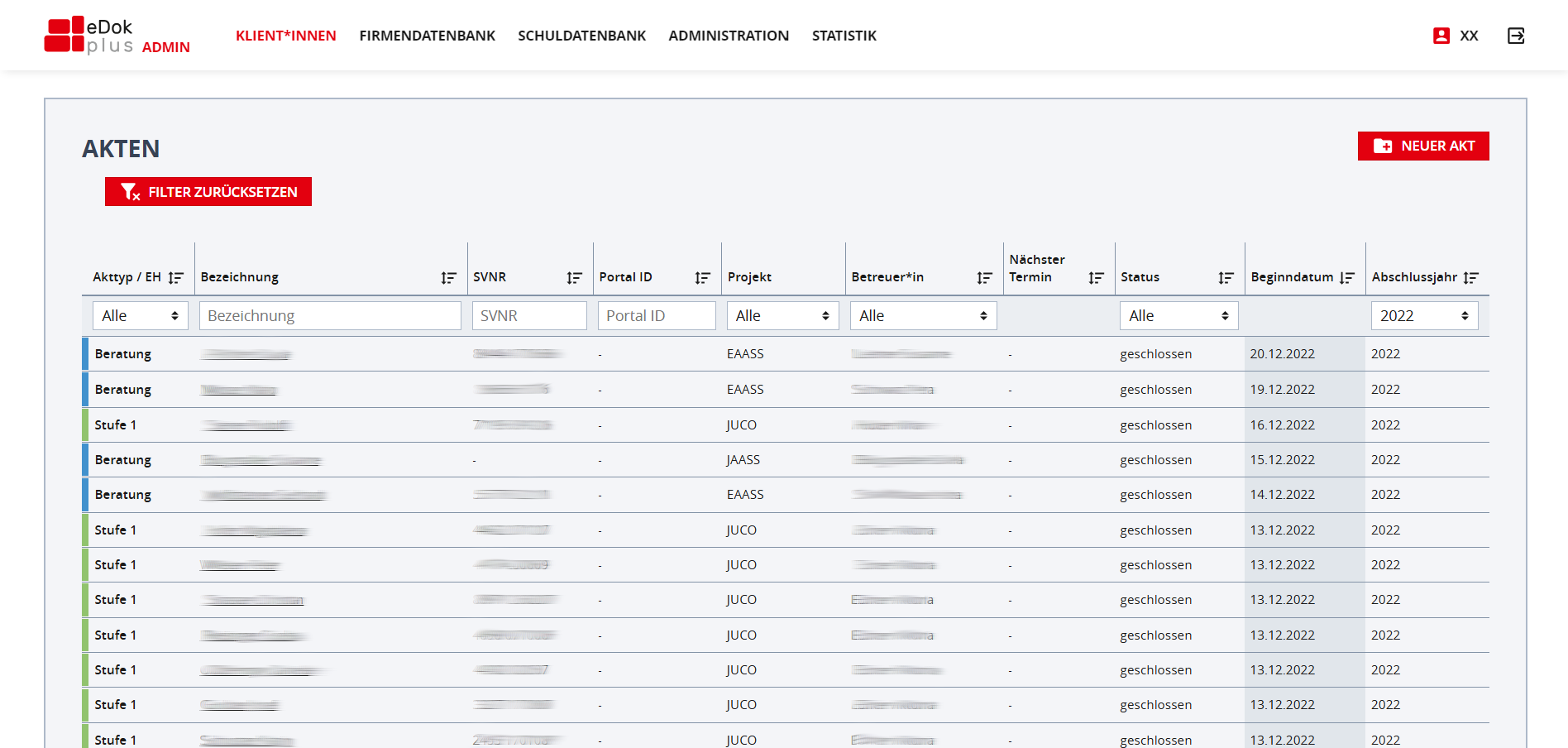Open the Projekt filter dropdown
1568x748 pixels.
[x=782, y=316]
